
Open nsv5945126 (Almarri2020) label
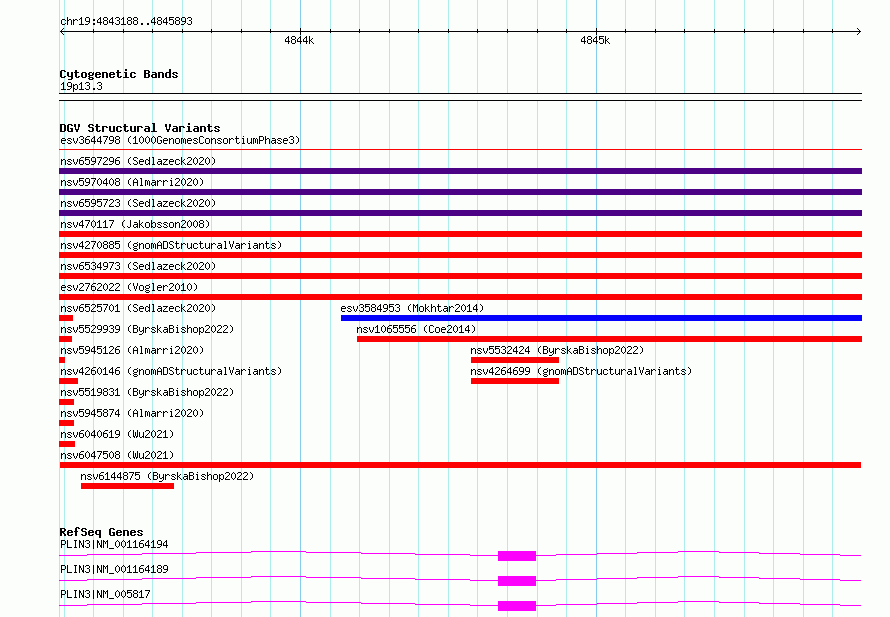[132, 350]
